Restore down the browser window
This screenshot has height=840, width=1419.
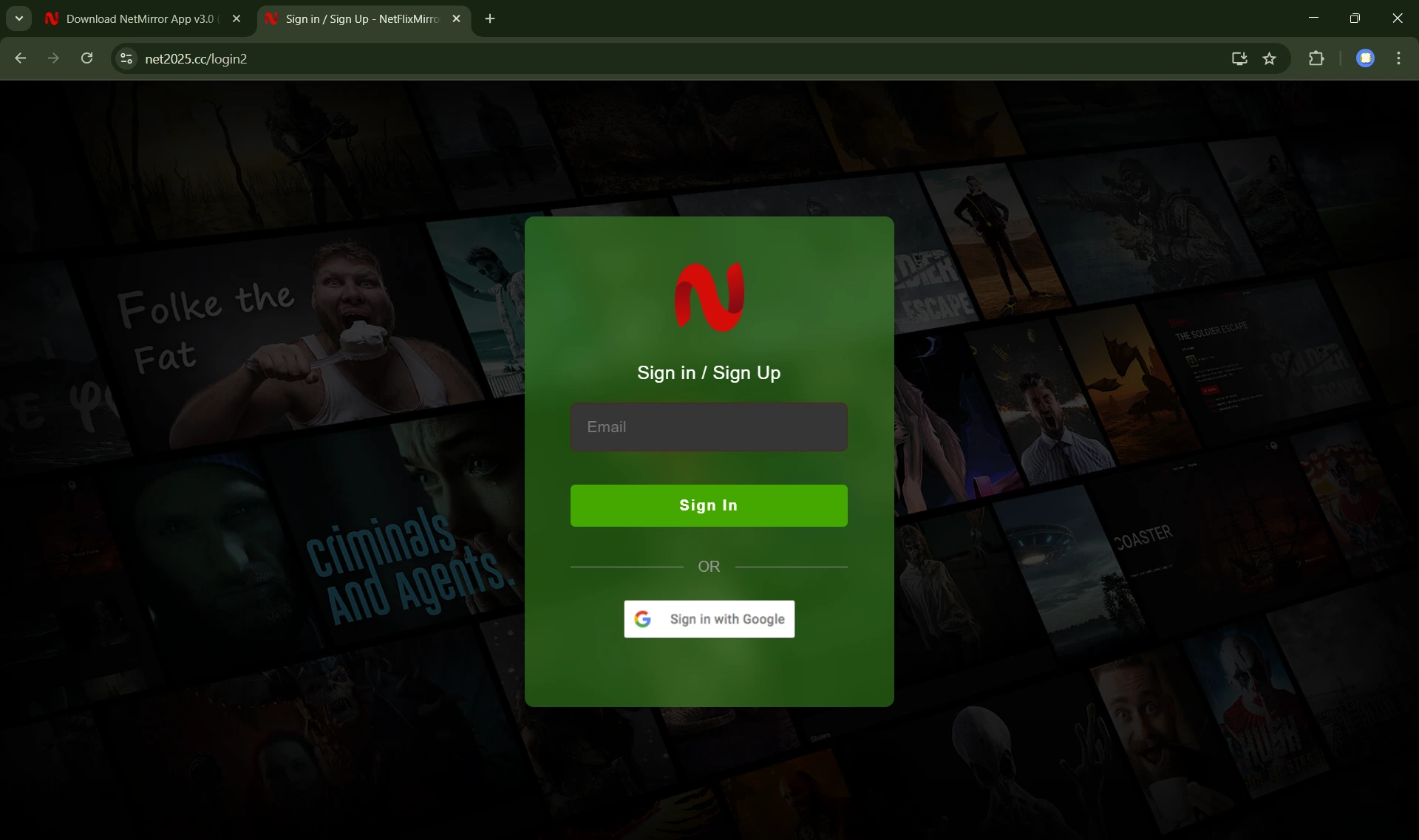1355,18
